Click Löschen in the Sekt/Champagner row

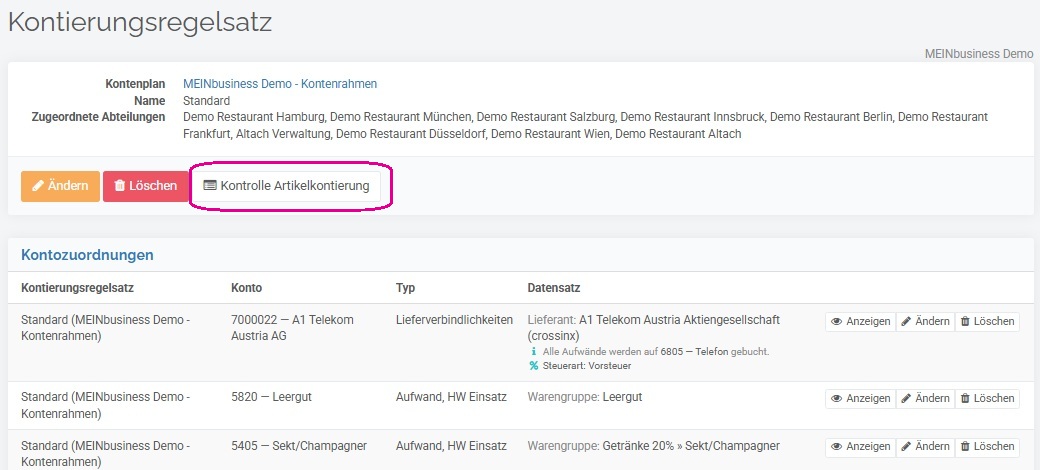point(987,447)
